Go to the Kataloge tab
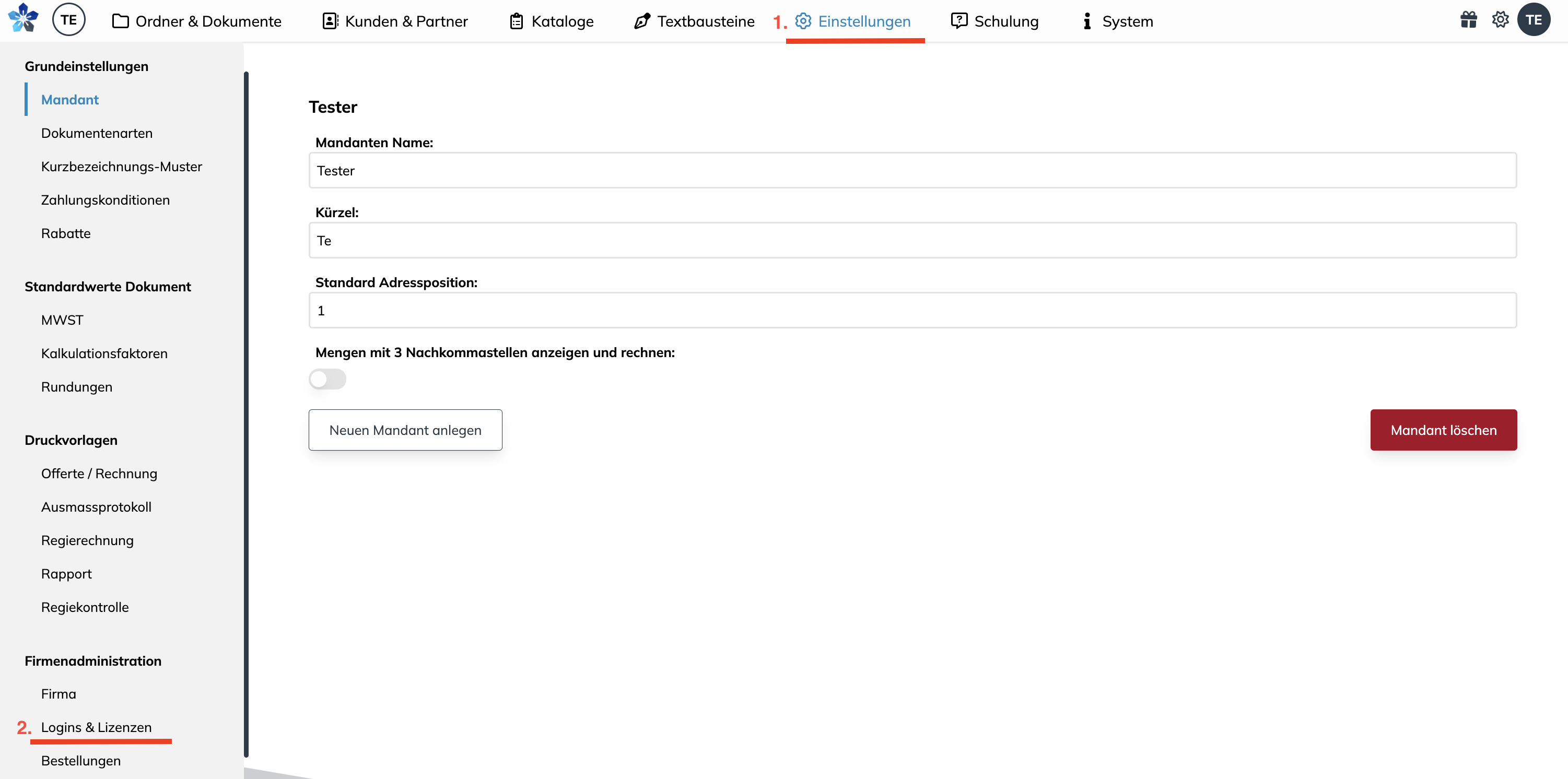Screen dimensions: 1568x779 (x=552, y=21)
